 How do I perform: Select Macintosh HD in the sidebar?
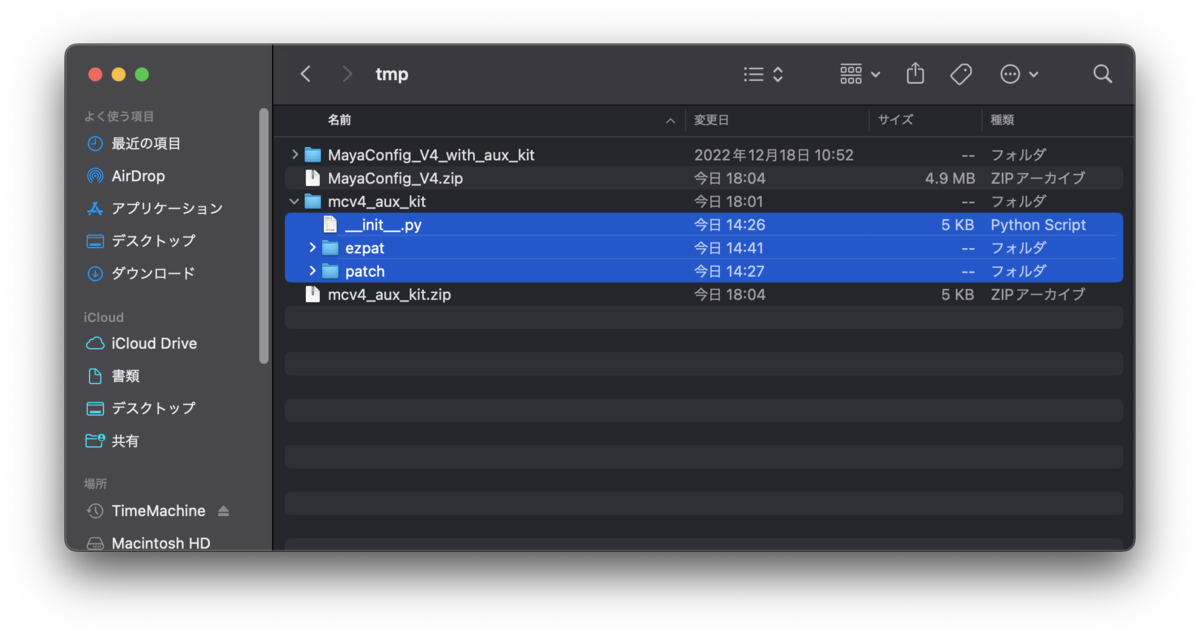[161, 543]
